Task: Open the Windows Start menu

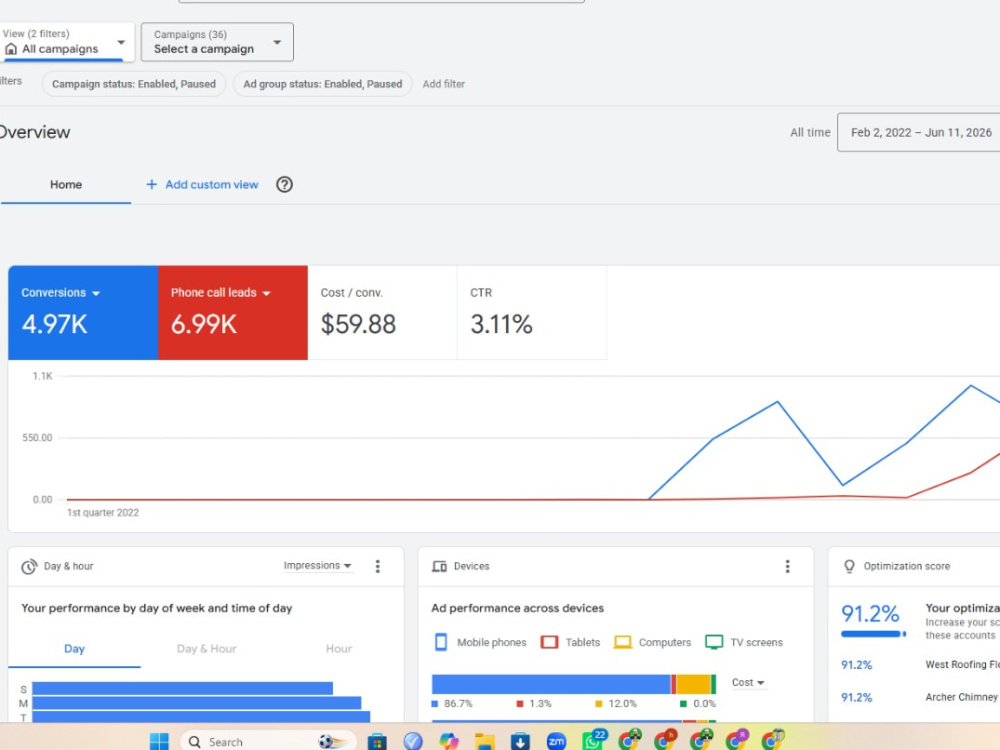Action: tap(159, 742)
